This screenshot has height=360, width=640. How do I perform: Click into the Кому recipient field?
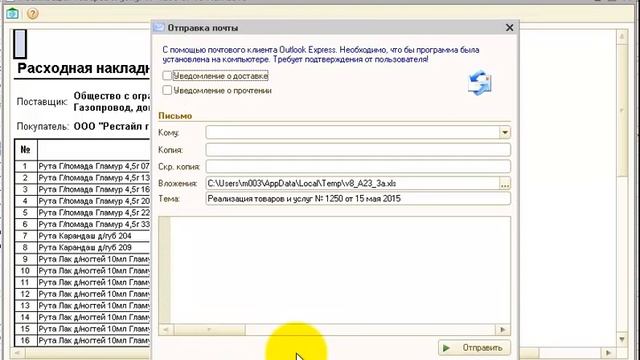click(352, 132)
